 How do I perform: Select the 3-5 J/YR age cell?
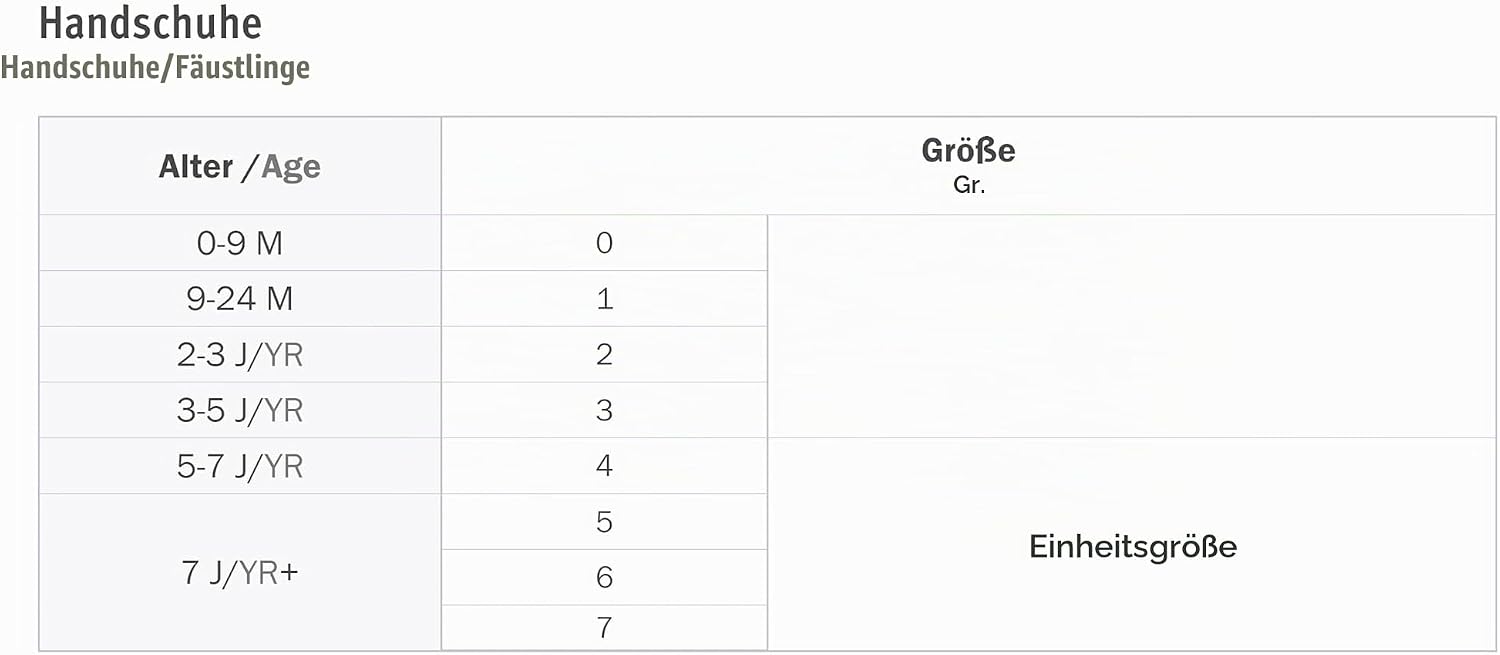[240, 411]
